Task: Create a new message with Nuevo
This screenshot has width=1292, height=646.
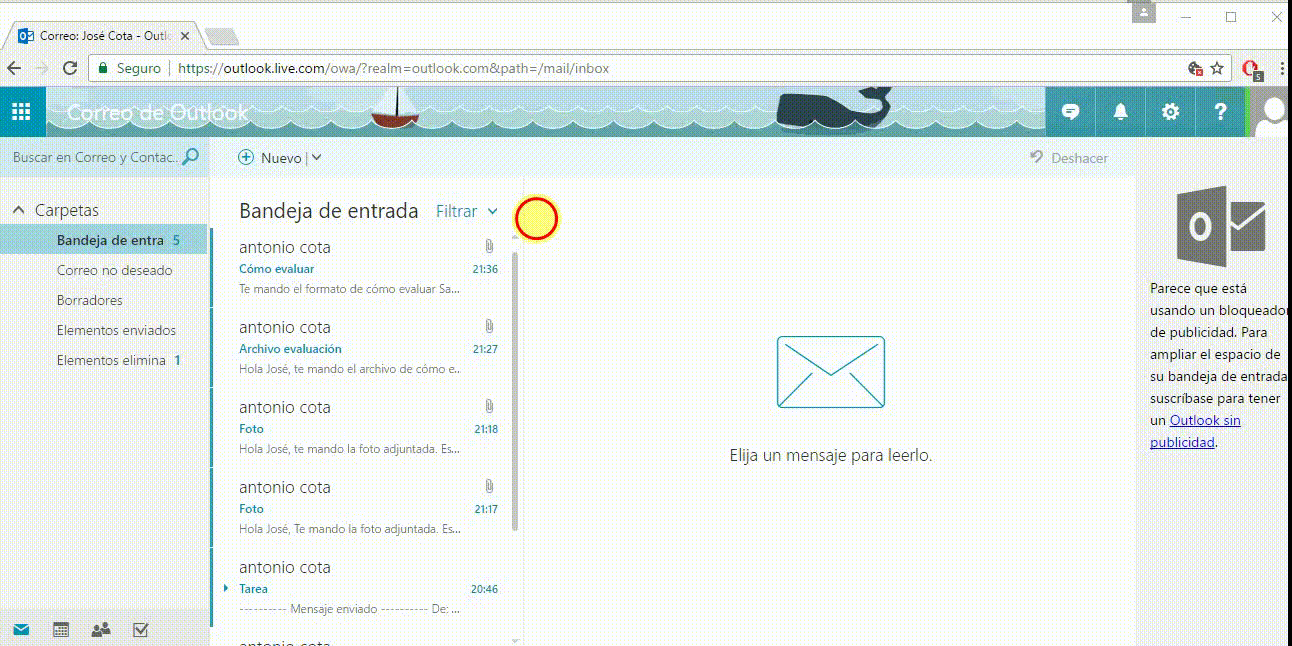Action: [271, 158]
